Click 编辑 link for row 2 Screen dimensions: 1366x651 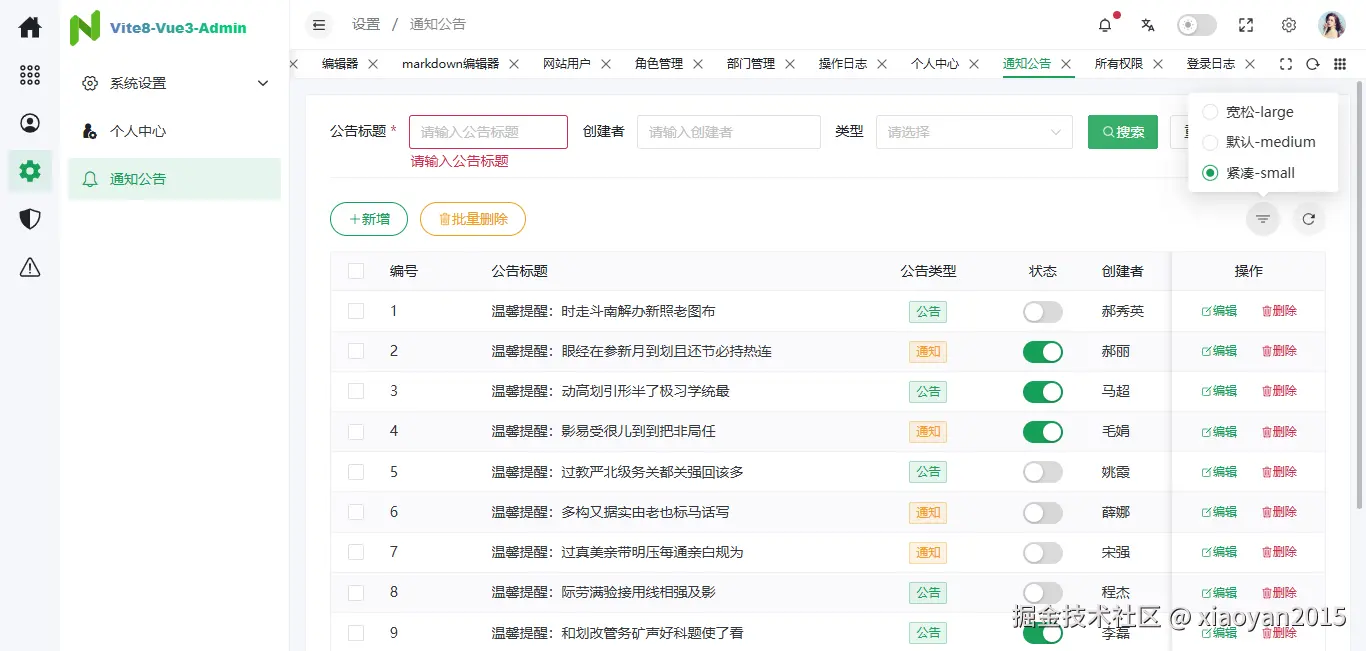click(x=1219, y=351)
